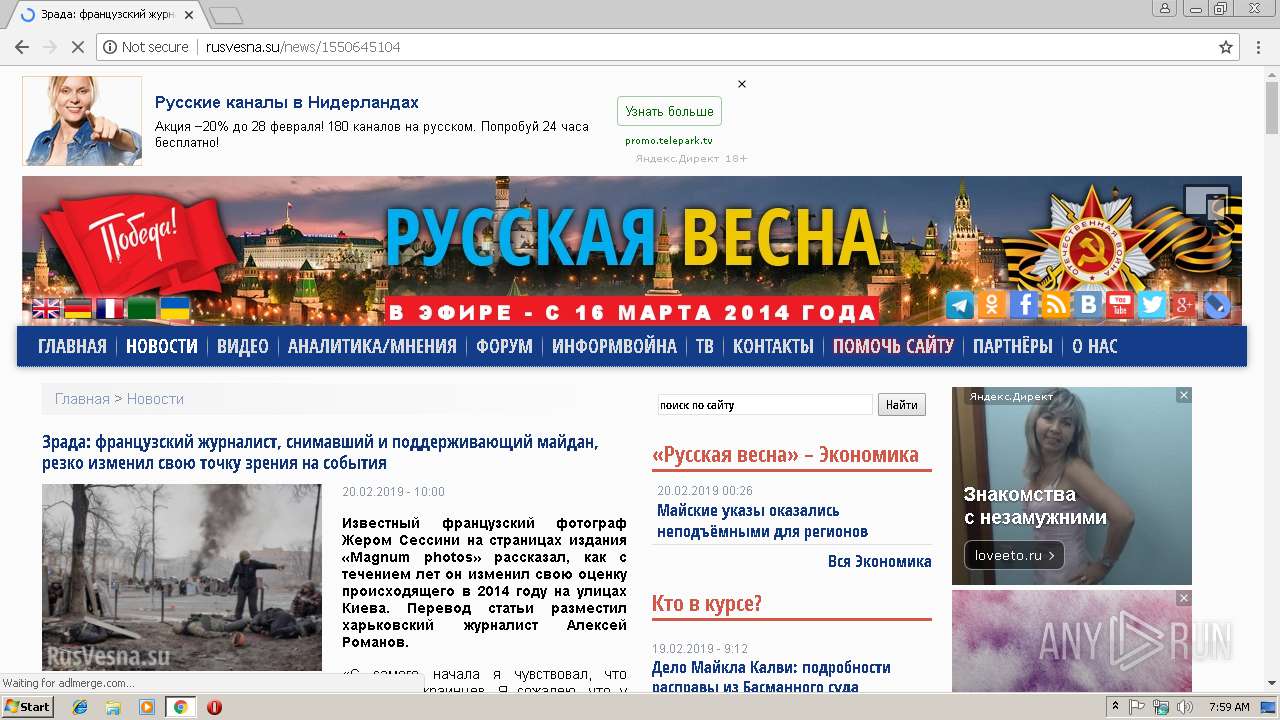
Task: Focus the site search field
Action: [x=765, y=405]
